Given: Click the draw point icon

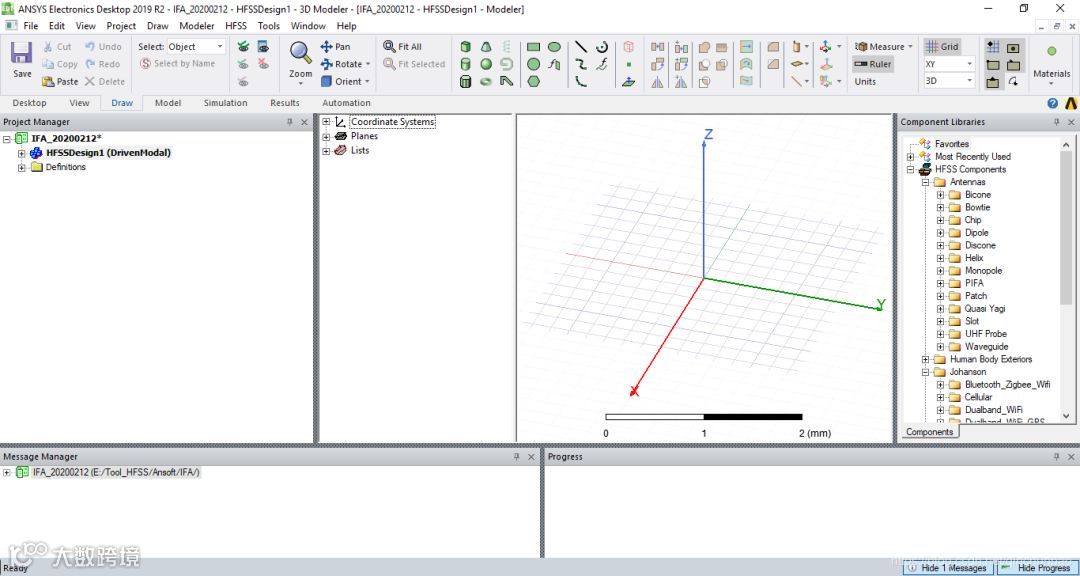Looking at the screenshot, I should [629, 64].
